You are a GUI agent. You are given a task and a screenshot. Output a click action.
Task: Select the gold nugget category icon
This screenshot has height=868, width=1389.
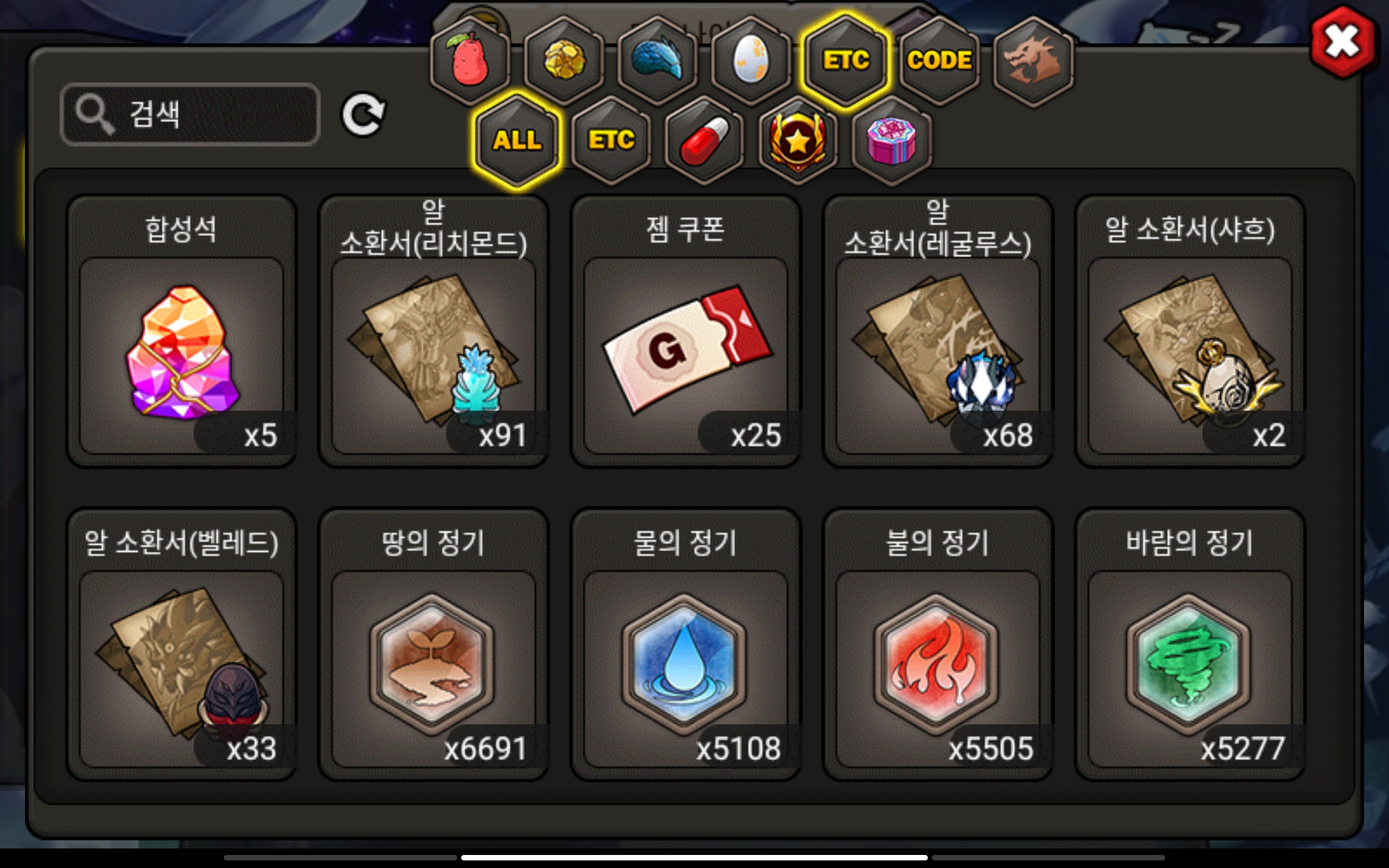pyautogui.click(x=564, y=60)
